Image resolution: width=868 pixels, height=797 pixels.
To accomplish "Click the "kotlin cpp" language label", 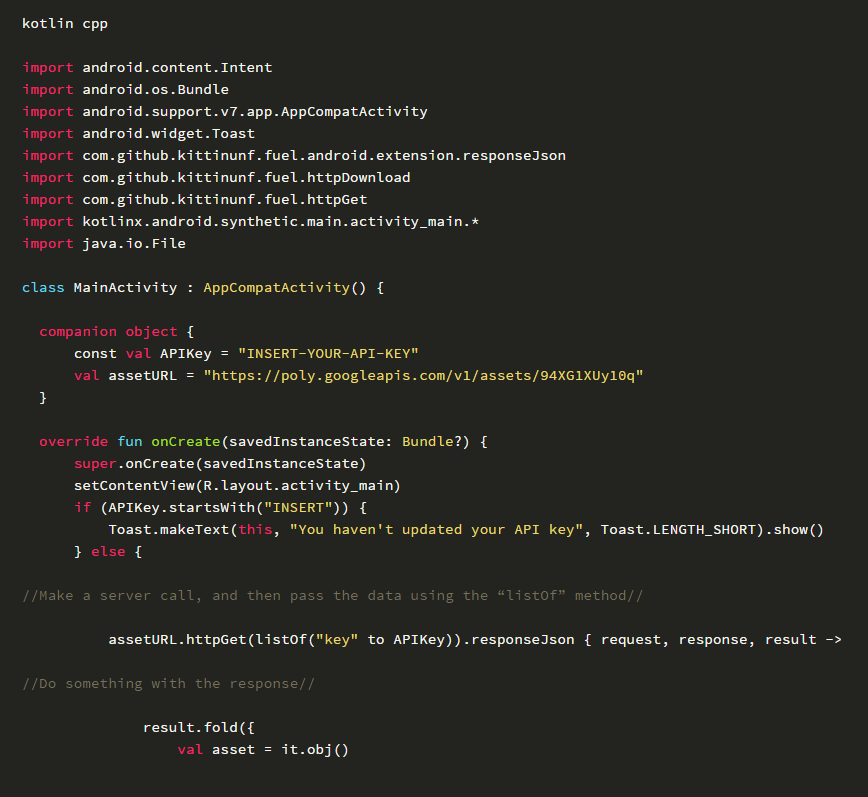I will click(65, 23).
